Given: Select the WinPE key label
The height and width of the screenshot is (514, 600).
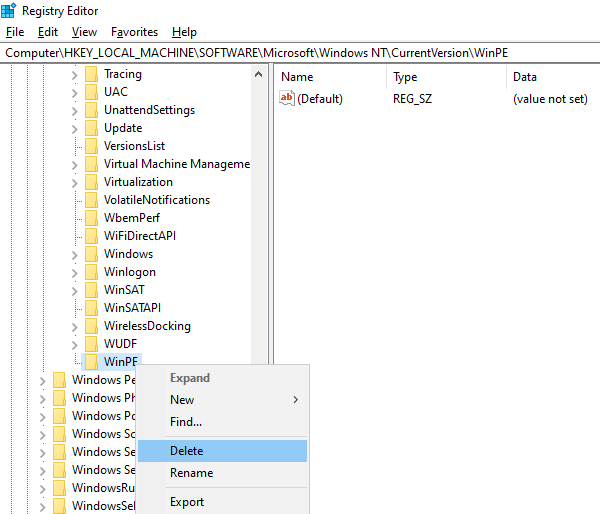Looking at the screenshot, I should (x=121, y=362).
